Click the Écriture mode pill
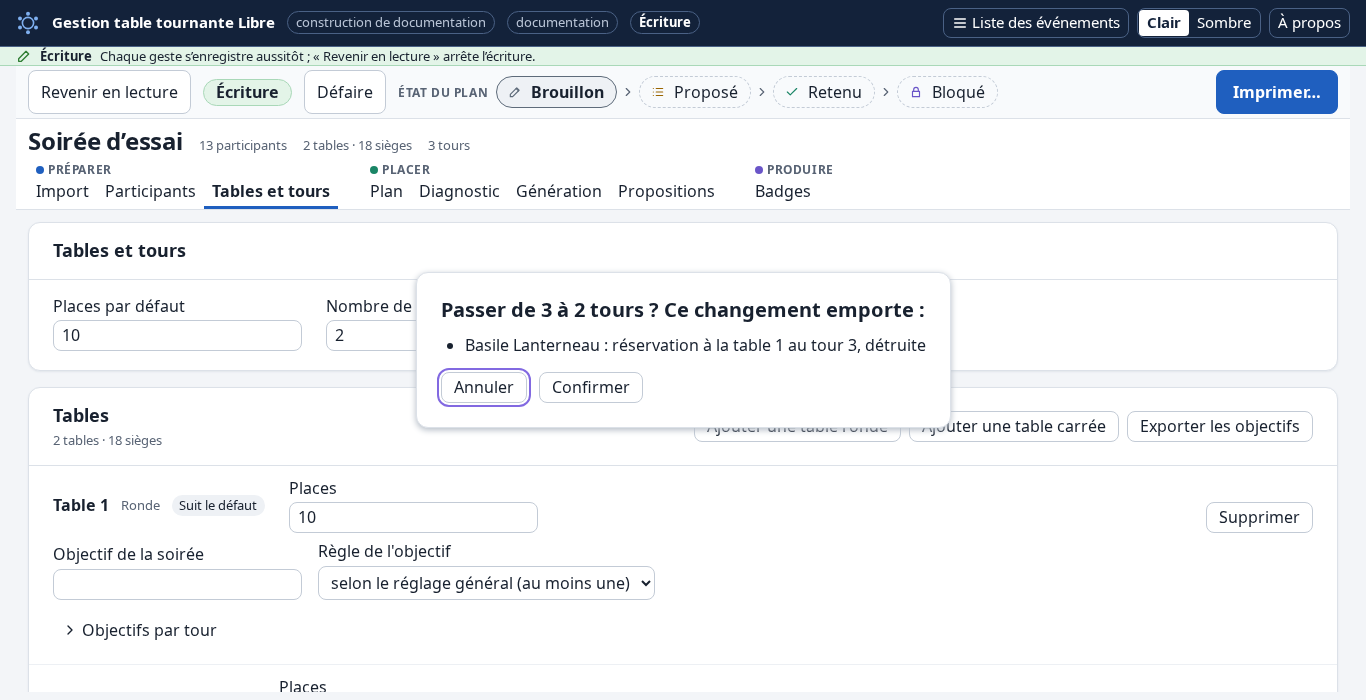The width and height of the screenshot is (1366, 700). tap(247, 92)
